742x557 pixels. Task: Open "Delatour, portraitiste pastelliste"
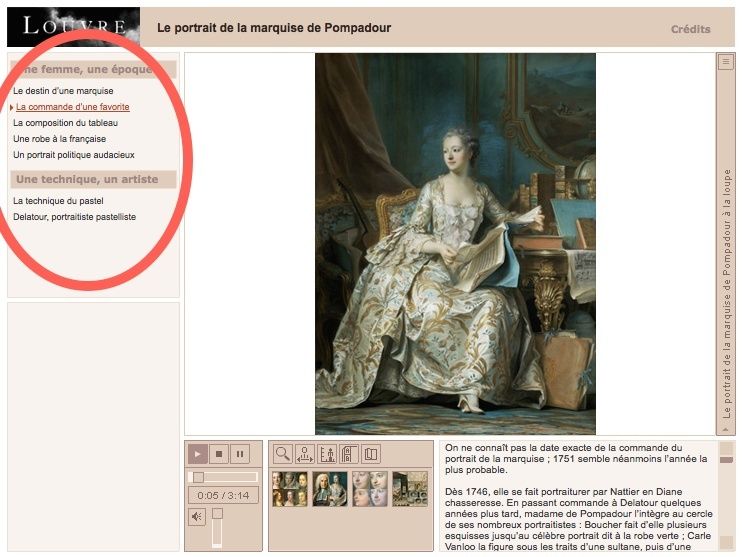[74, 217]
